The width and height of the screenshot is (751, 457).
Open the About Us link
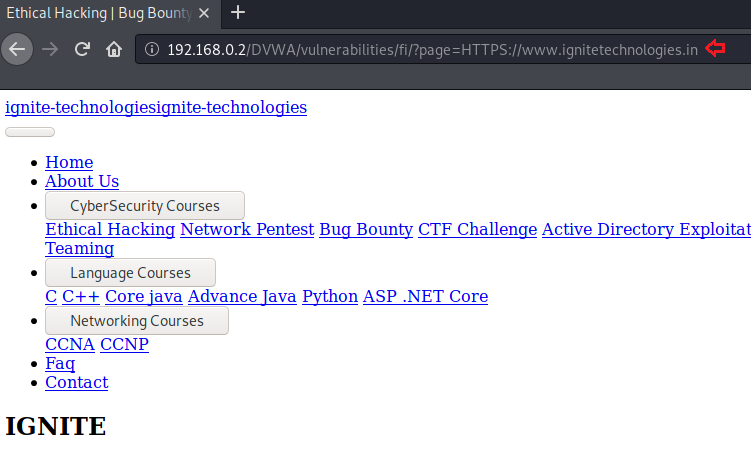pyautogui.click(x=82, y=181)
